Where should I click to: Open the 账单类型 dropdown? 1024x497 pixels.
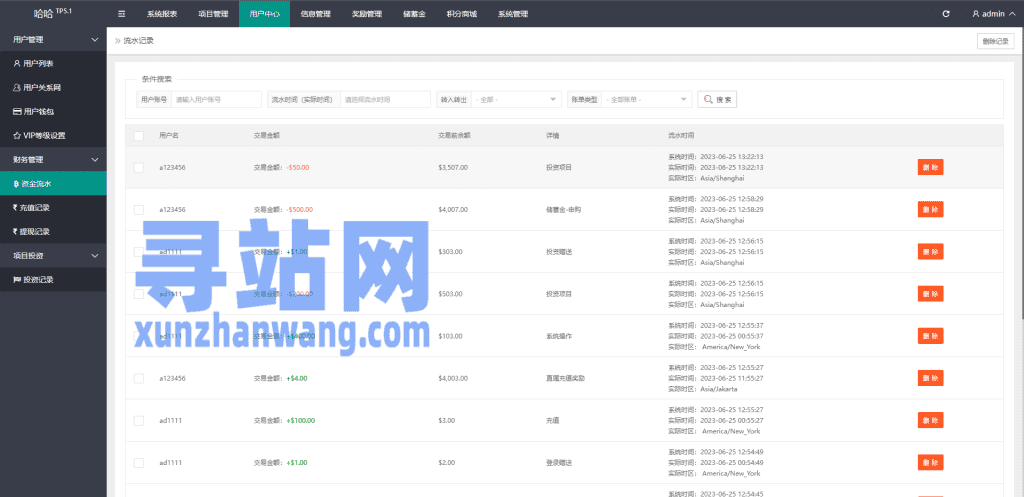coord(647,99)
